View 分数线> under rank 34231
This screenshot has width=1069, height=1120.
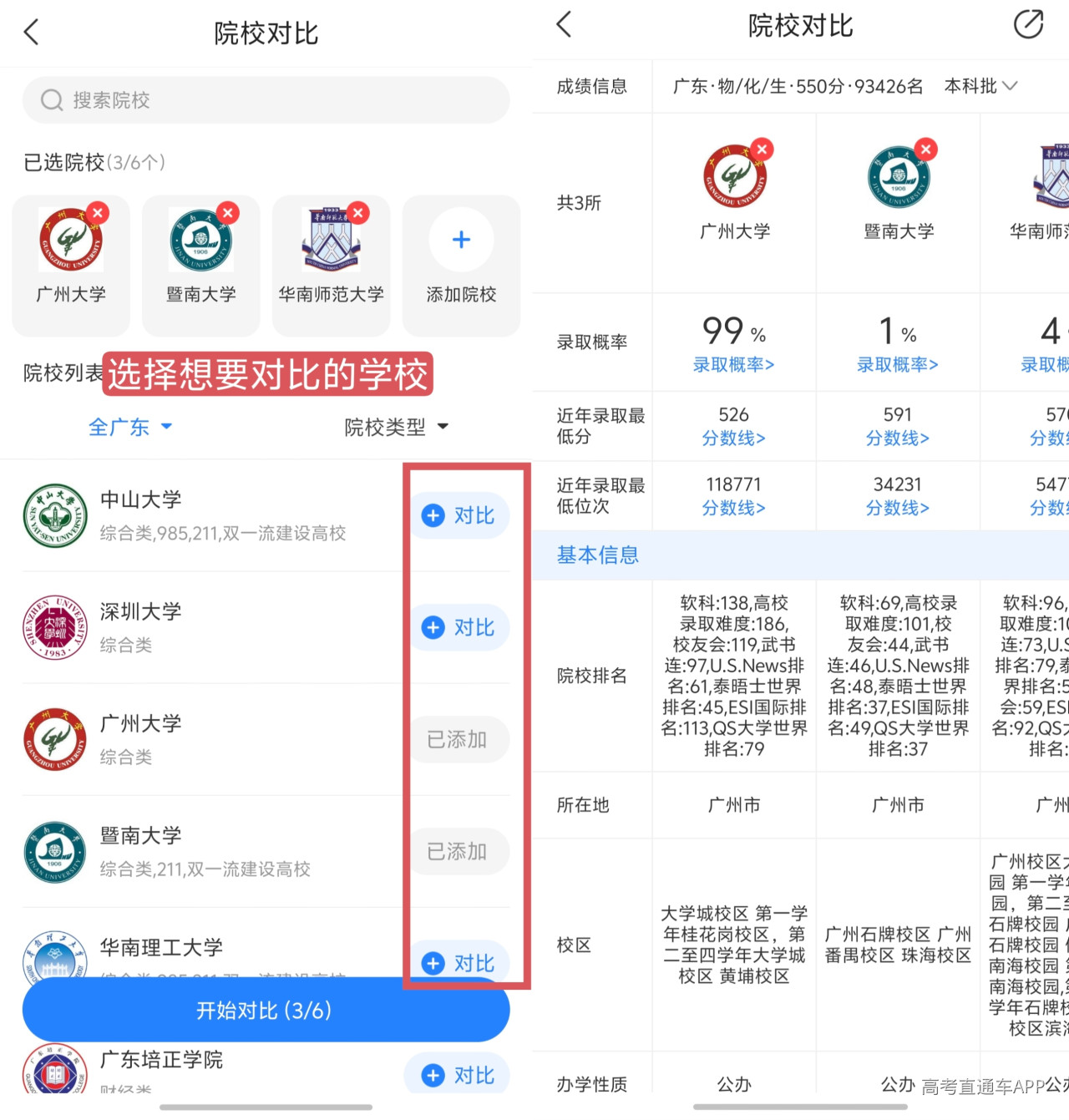[898, 508]
